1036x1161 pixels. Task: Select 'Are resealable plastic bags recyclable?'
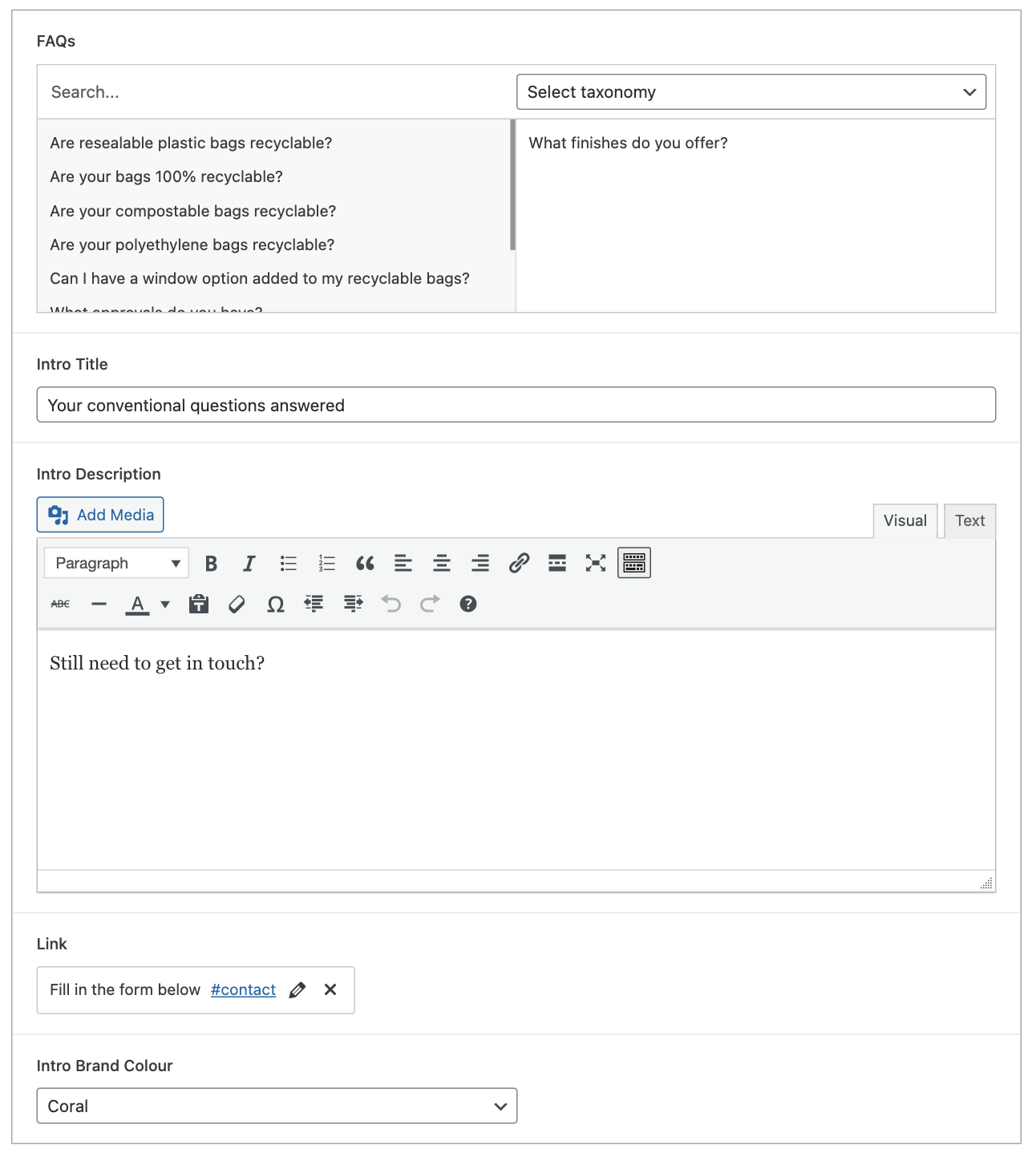pos(191,143)
